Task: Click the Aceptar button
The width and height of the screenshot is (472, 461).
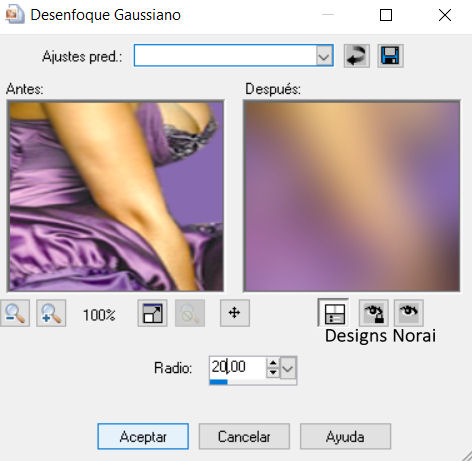Action: pos(143,436)
